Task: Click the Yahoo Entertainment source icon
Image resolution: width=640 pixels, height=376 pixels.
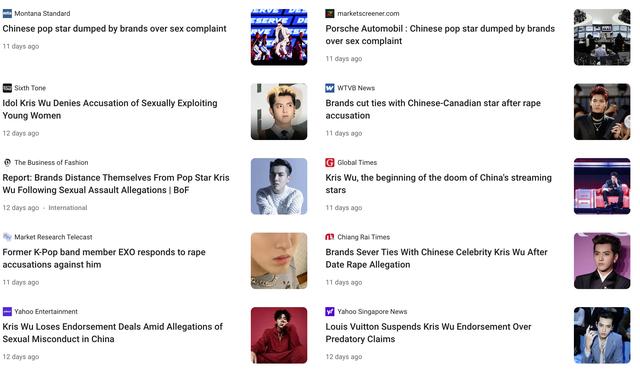Action: [7, 311]
